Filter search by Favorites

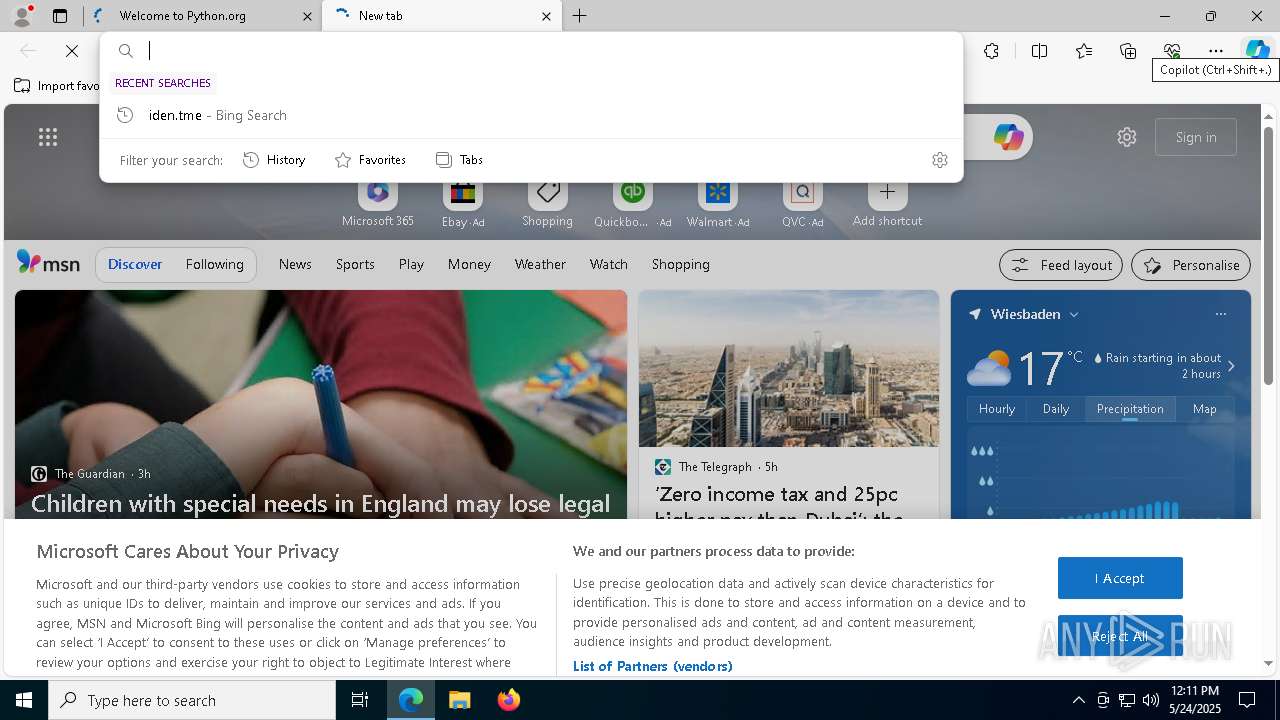370,160
